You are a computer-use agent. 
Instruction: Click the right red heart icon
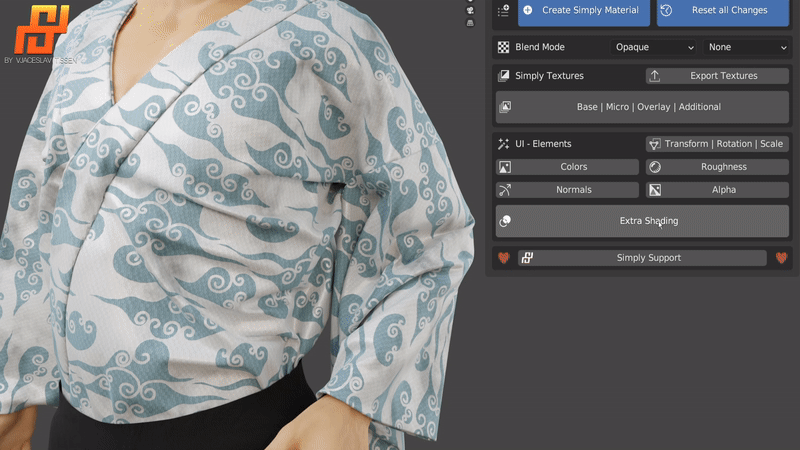pos(781,258)
